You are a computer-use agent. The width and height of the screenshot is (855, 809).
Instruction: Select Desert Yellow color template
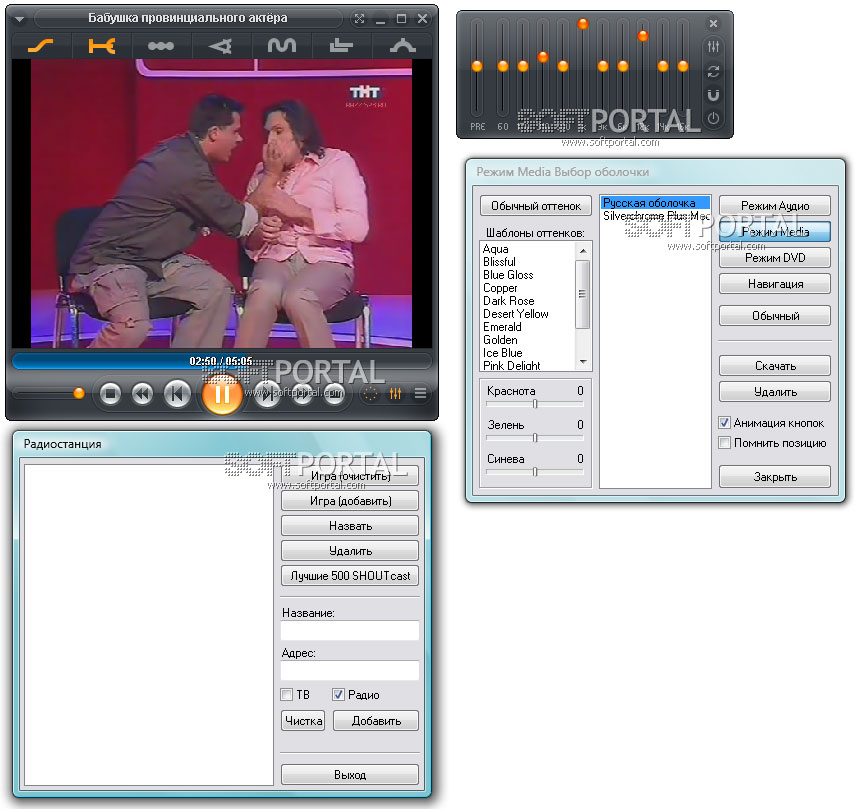click(x=516, y=314)
